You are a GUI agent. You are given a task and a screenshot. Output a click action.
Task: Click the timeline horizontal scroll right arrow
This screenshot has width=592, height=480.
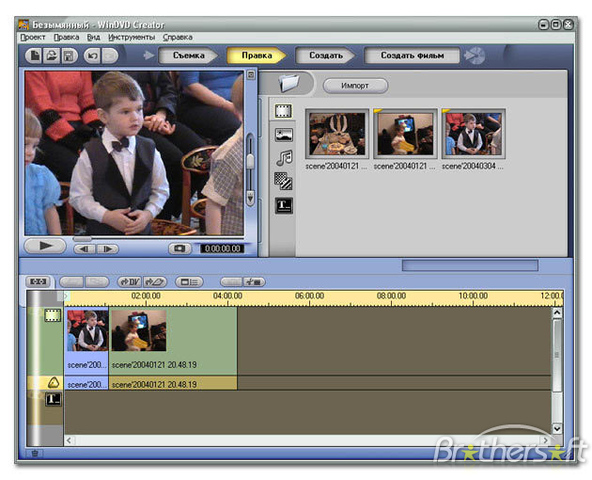point(545,440)
